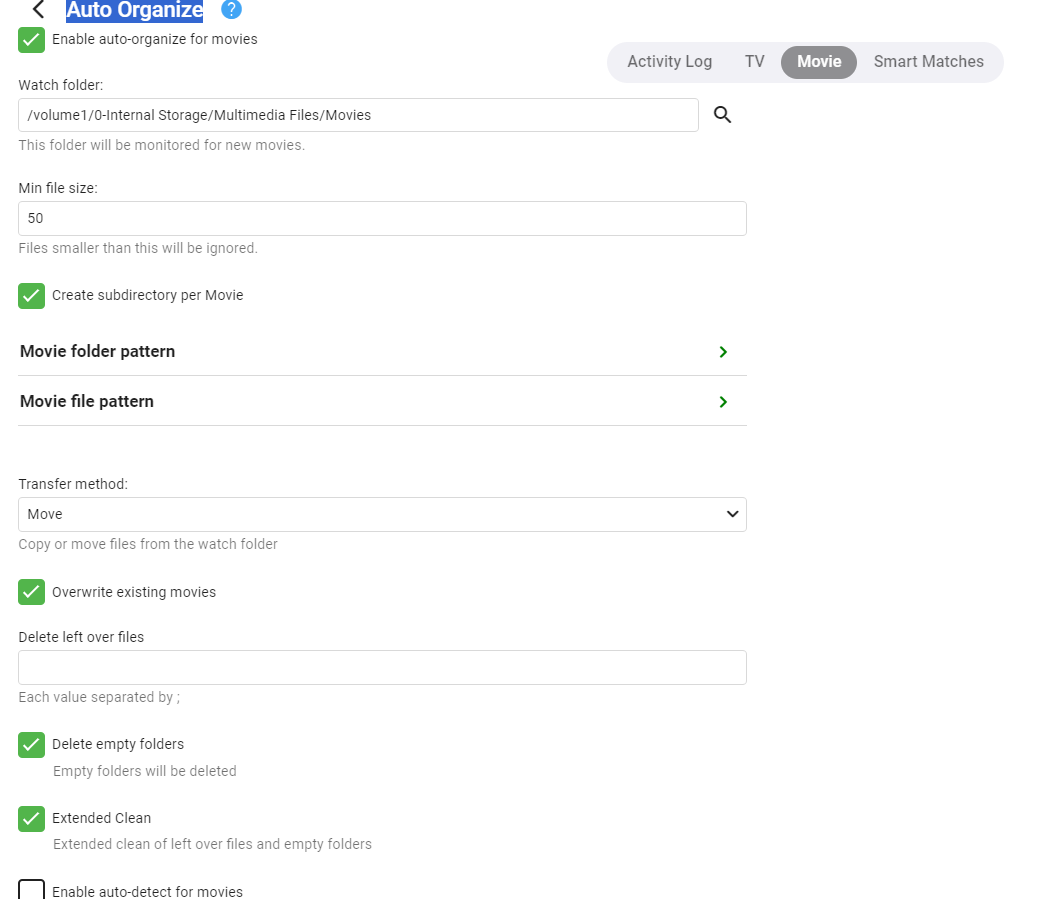Browse for watch folder with search icon
The image size is (1040, 899).
[x=722, y=115]
